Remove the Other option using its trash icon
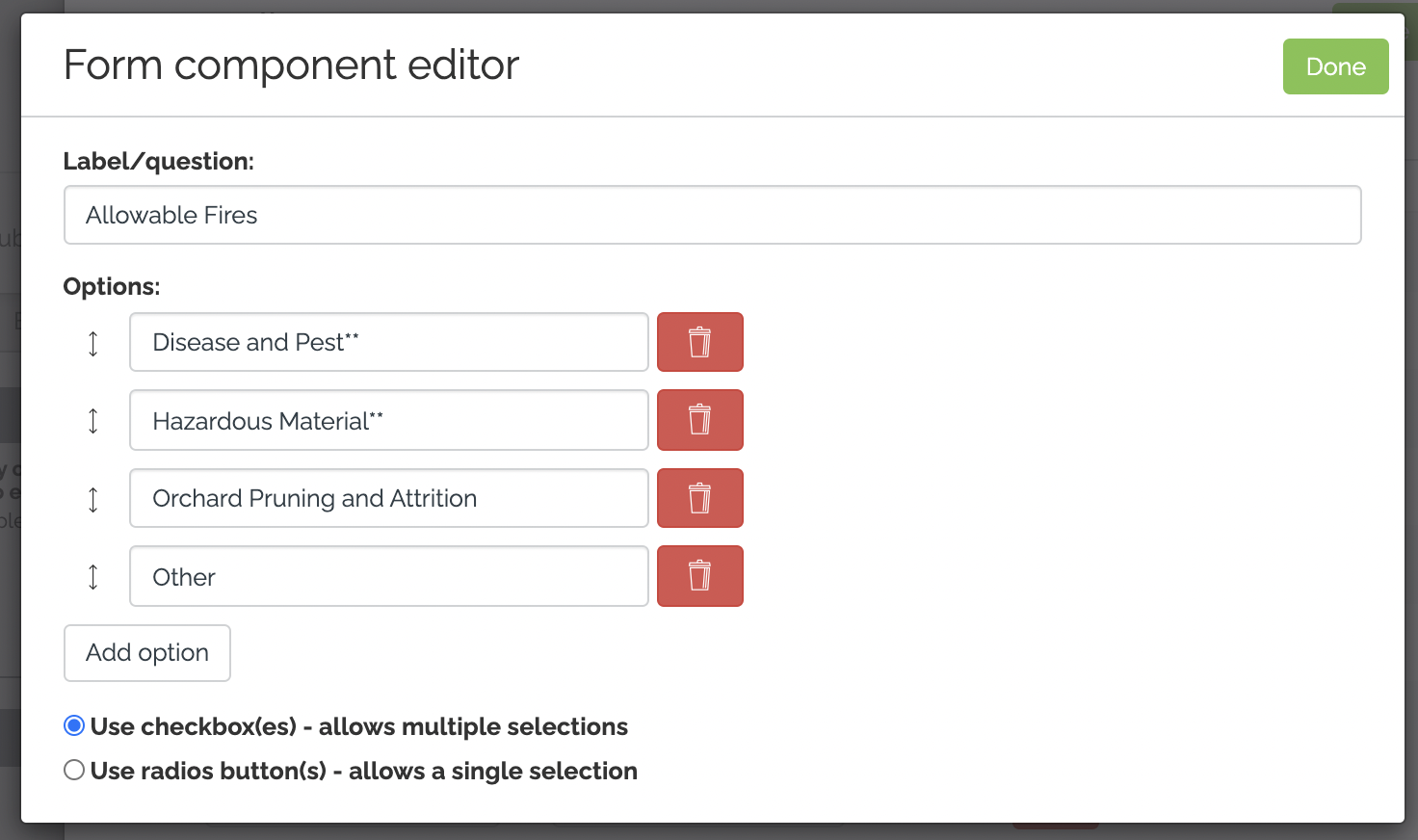 point(700,576)
